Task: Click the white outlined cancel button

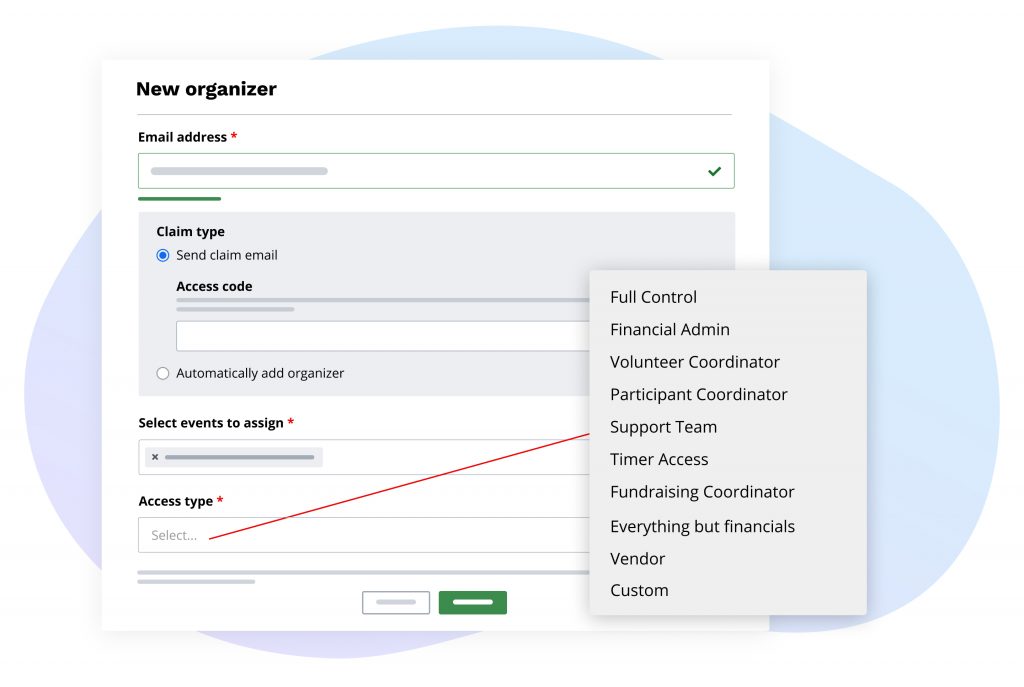Action: [x=395, y=602]
